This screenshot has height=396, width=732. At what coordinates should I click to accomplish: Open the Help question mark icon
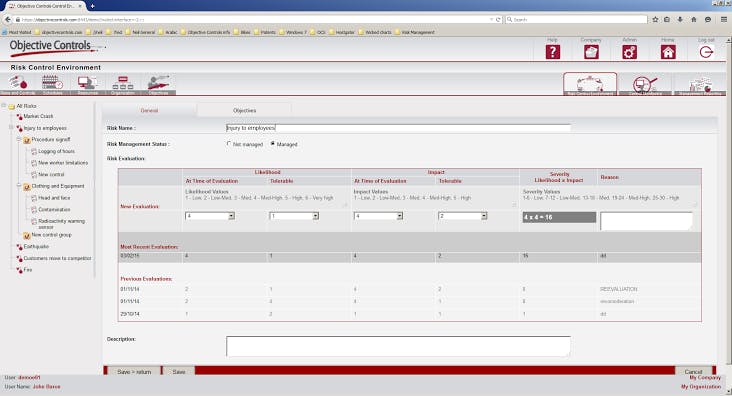click(553, 52)
